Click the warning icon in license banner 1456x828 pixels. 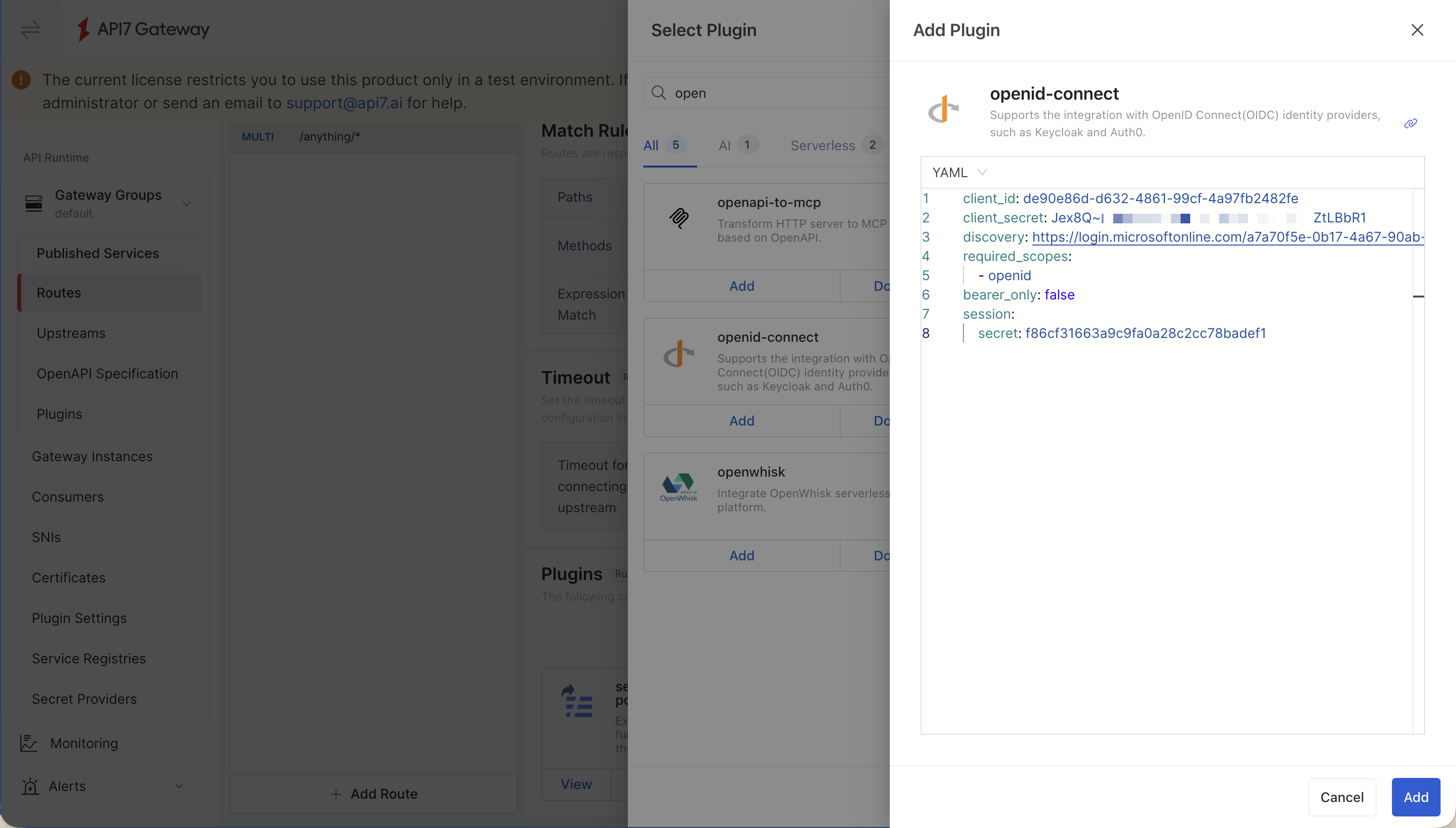[21, 80]
